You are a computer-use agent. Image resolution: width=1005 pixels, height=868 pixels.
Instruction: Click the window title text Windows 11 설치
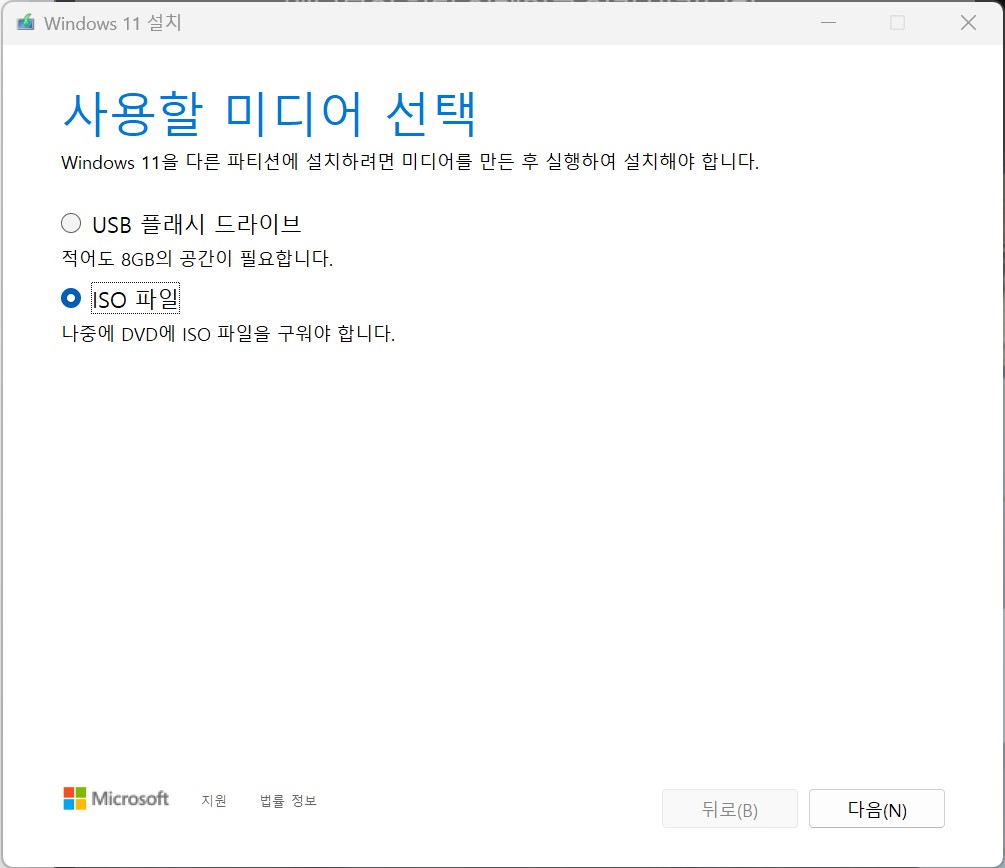coord(113,23)
